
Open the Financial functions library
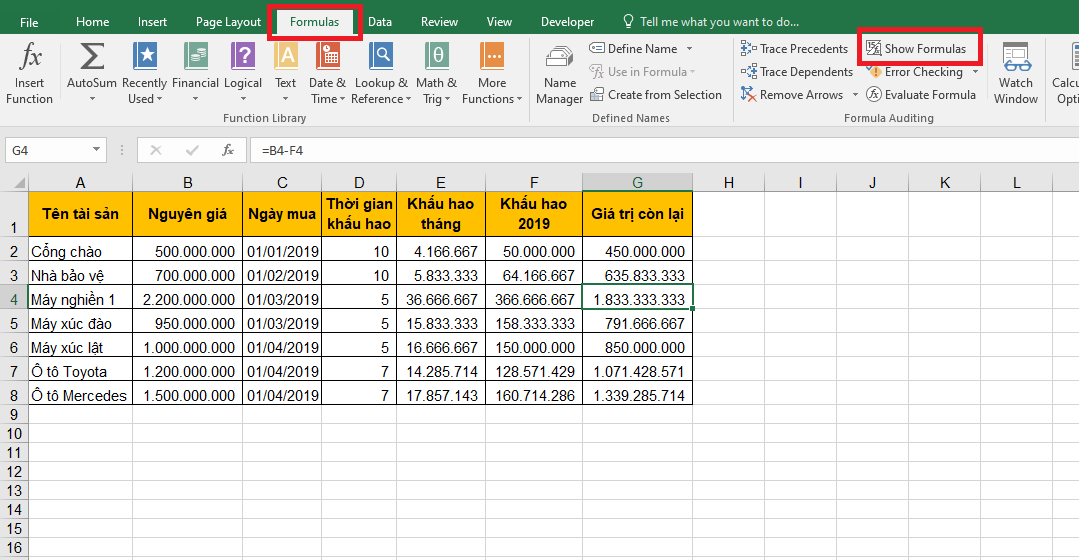pos(195,56)
